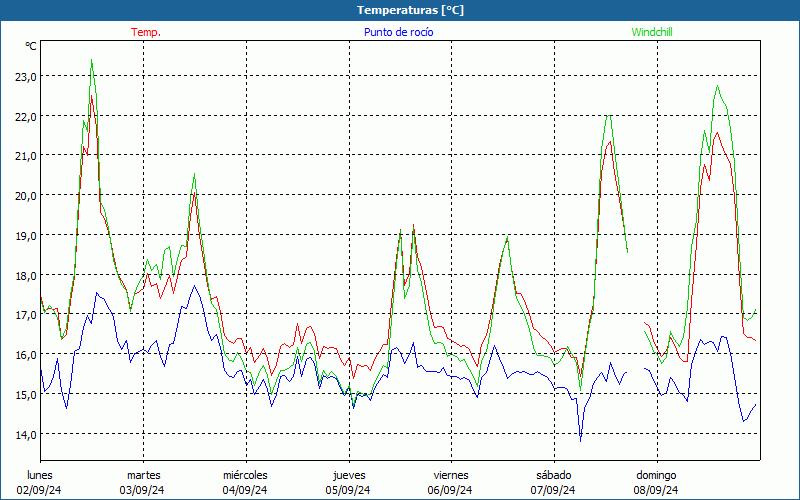Click the 'lunes' day label

coord(40,475)
